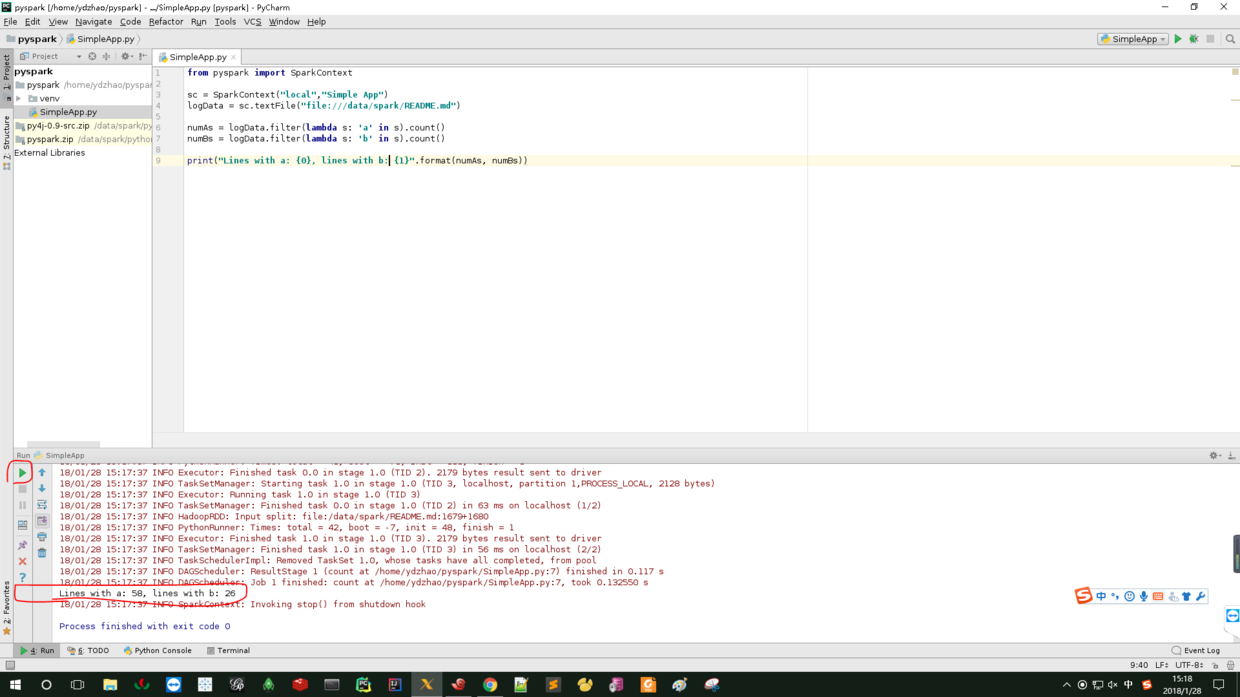Open the Refactor menu
The image size is (1240, 697).
pyautogui.click(x=166, y=22)
